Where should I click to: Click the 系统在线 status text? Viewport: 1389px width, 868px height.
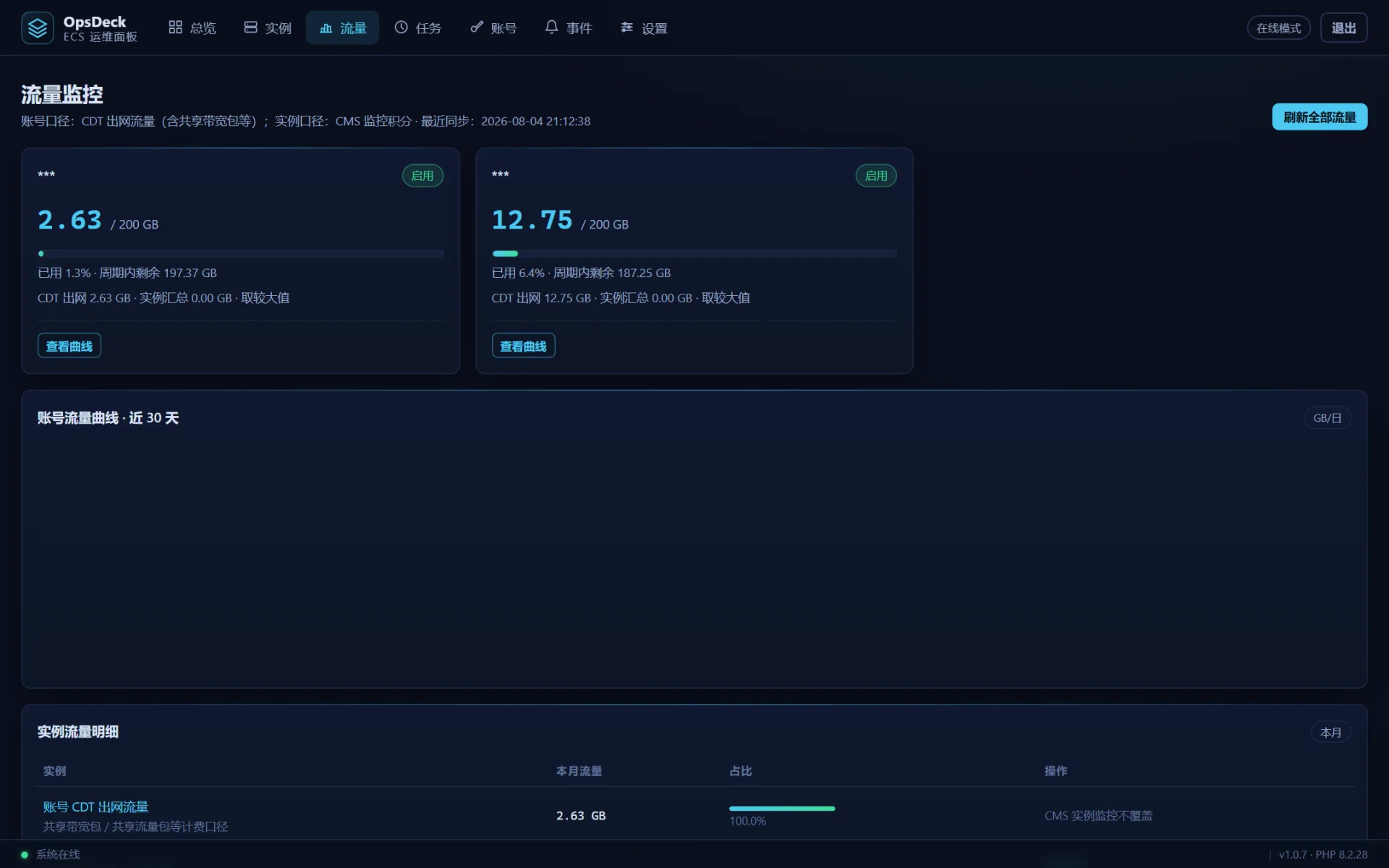point(58,855)
